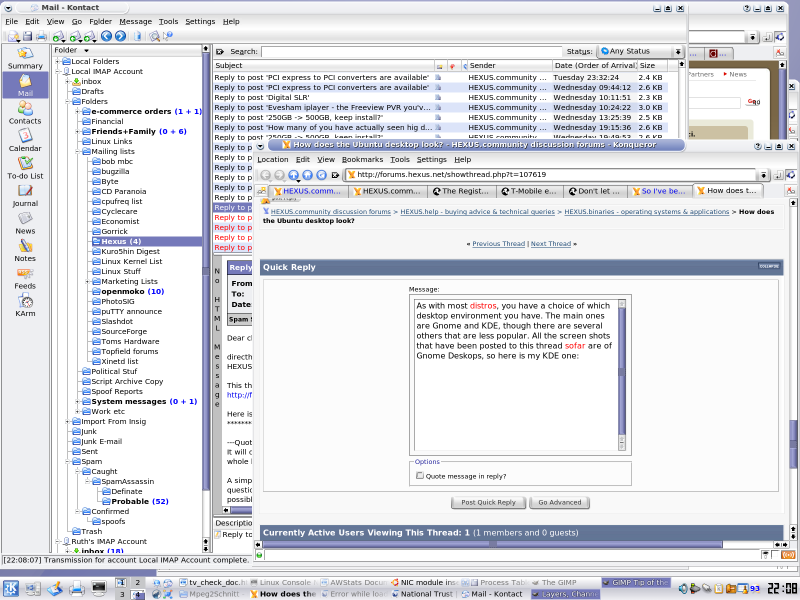
Task: Switch to Contacts in the sidebar
Action: coord(25,111)
